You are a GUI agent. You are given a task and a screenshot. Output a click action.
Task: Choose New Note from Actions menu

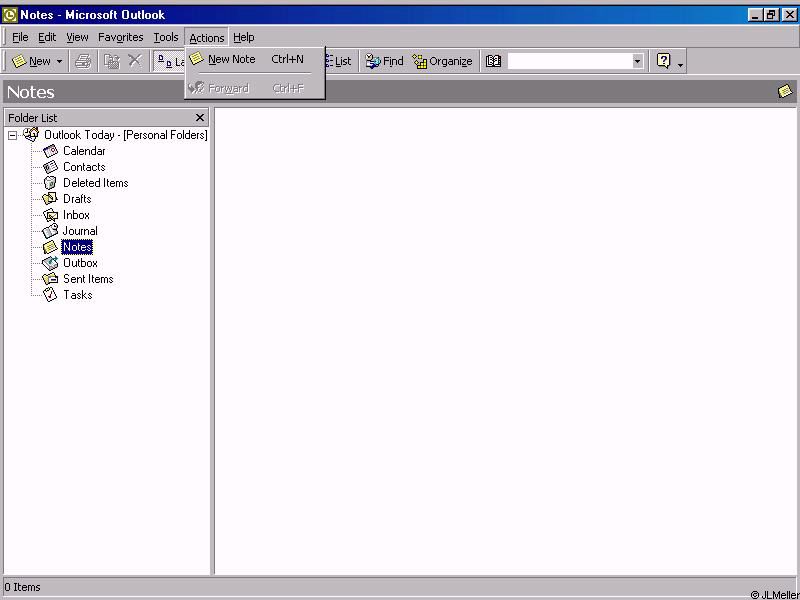pyautogui.click(x=232, y=59)
